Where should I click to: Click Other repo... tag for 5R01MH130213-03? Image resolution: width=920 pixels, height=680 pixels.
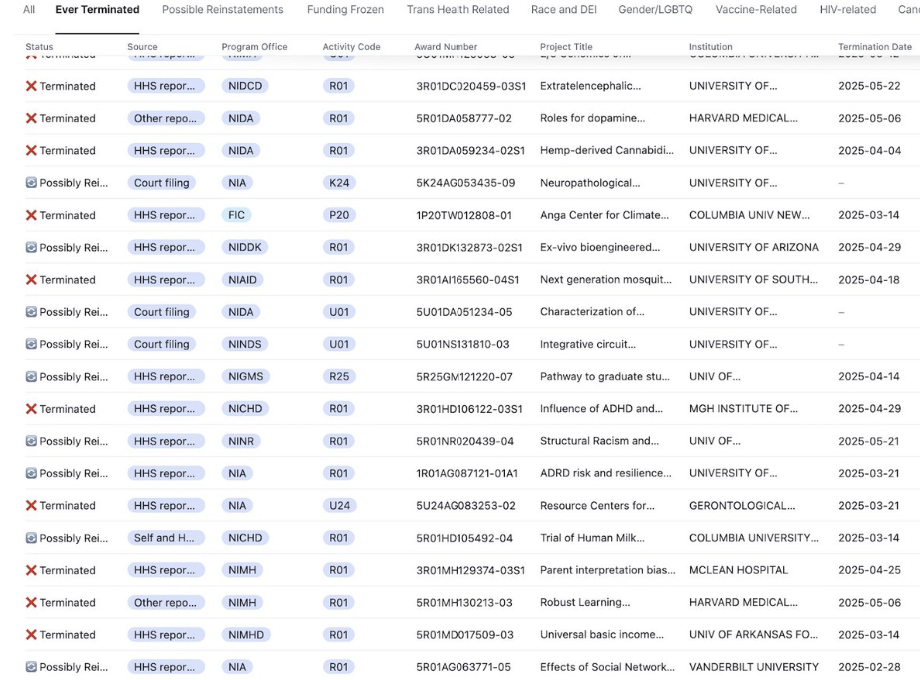click(x=165, y=603)
